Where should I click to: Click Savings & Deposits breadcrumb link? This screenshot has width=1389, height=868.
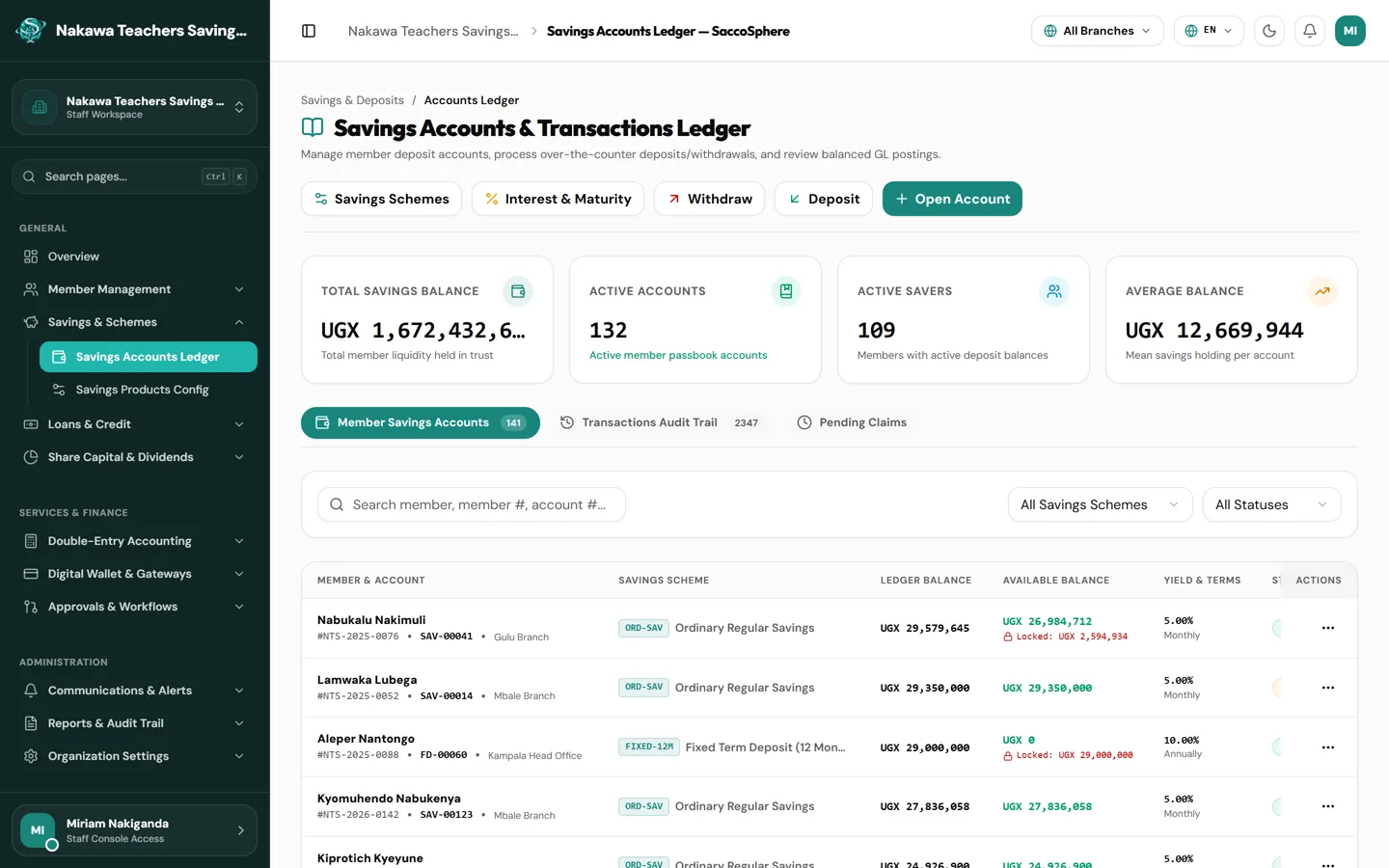[x=352, y=100]
